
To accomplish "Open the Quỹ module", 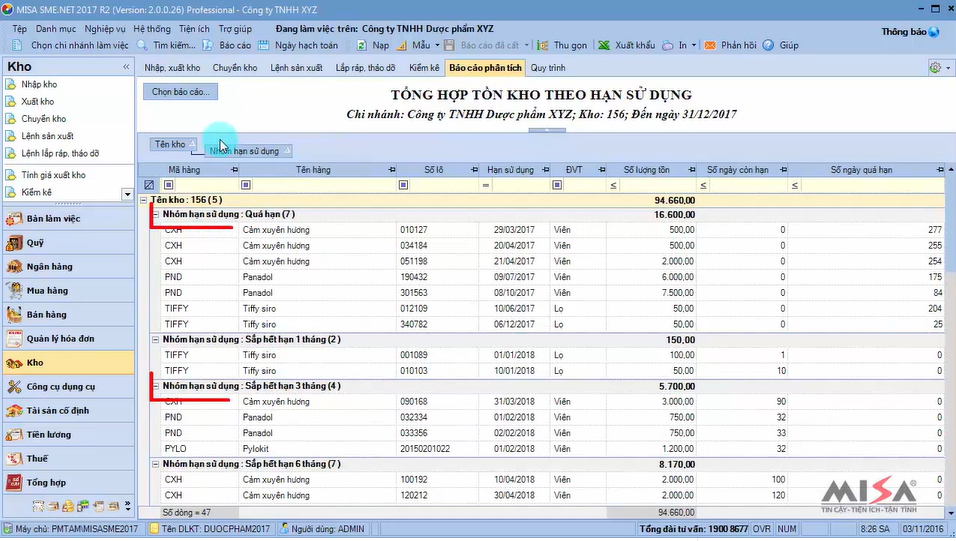I will point(68,243).
